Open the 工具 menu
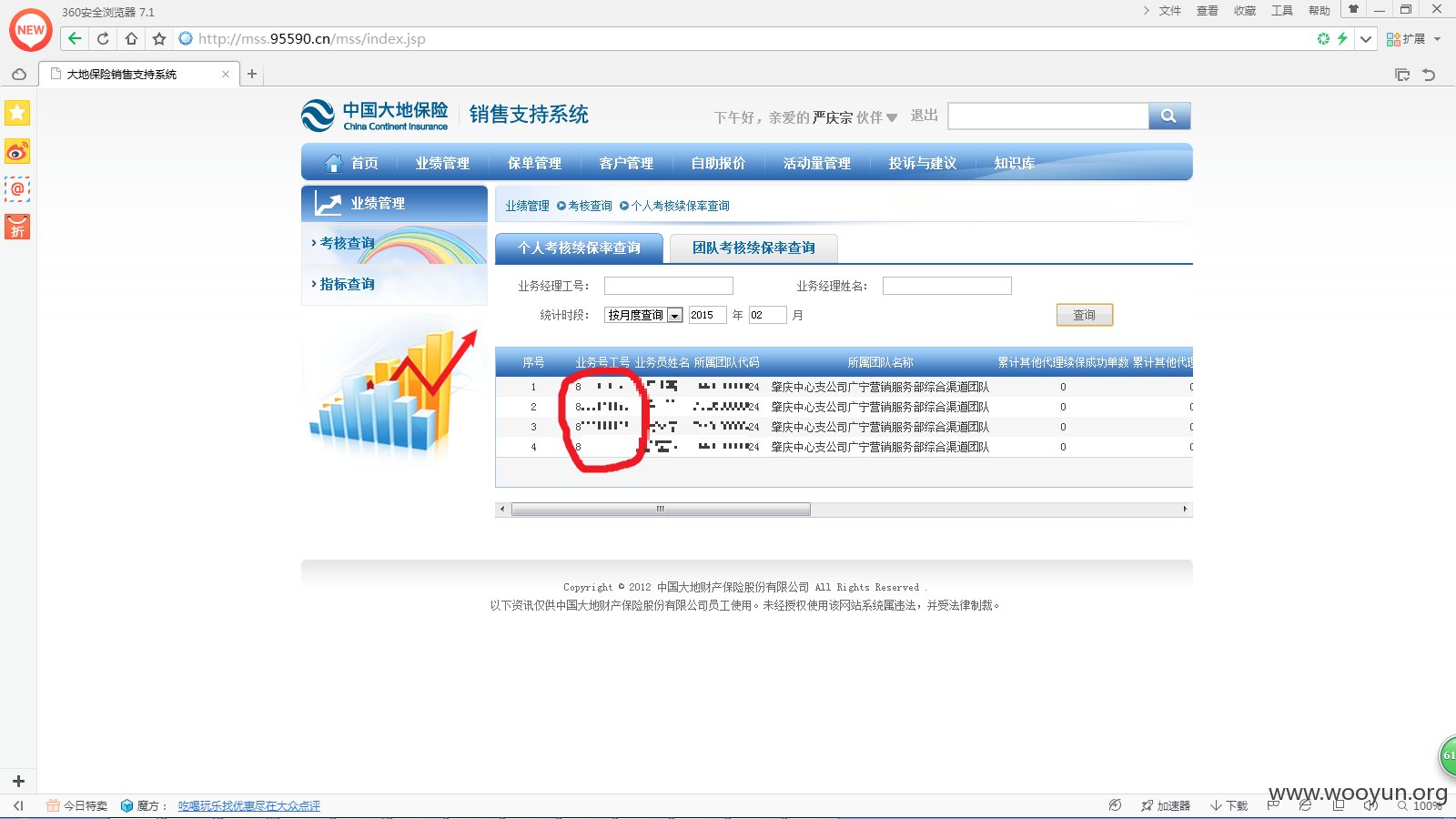This screenshot has height=819, width=1456. pyautogui.click(x=1281, y=11)
